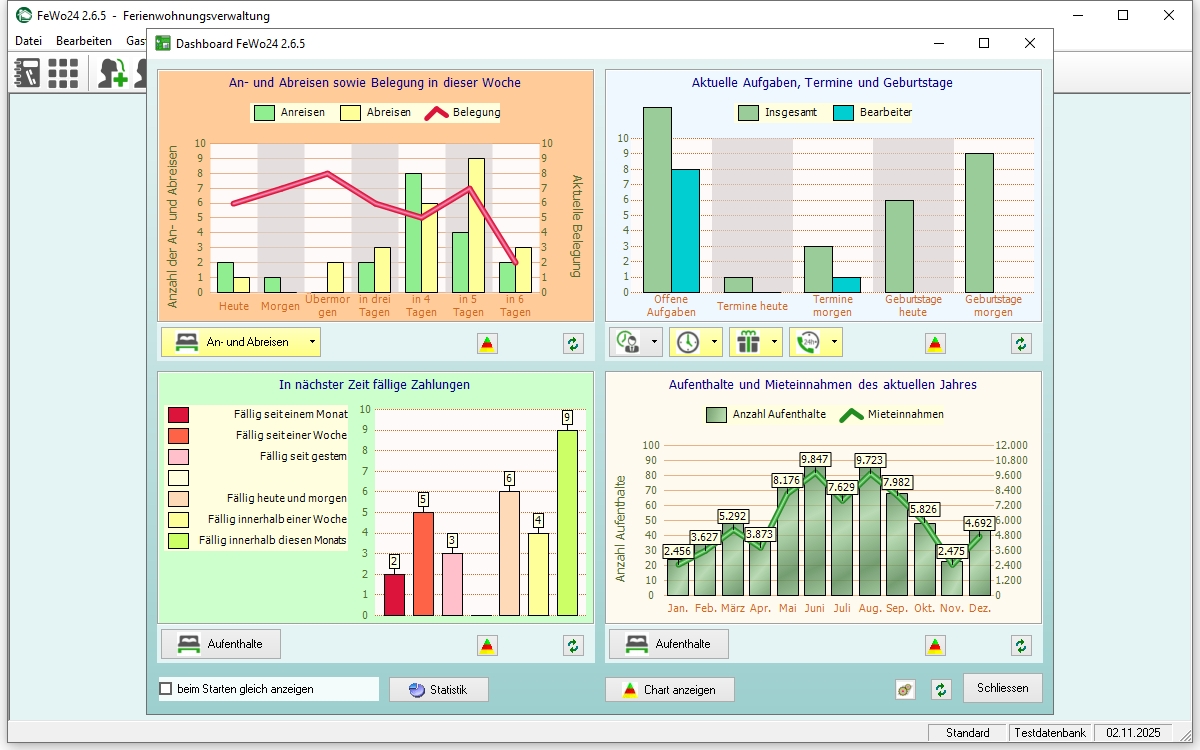
Task: Refresh the due payments chart
Action: (x=573, y=646)
